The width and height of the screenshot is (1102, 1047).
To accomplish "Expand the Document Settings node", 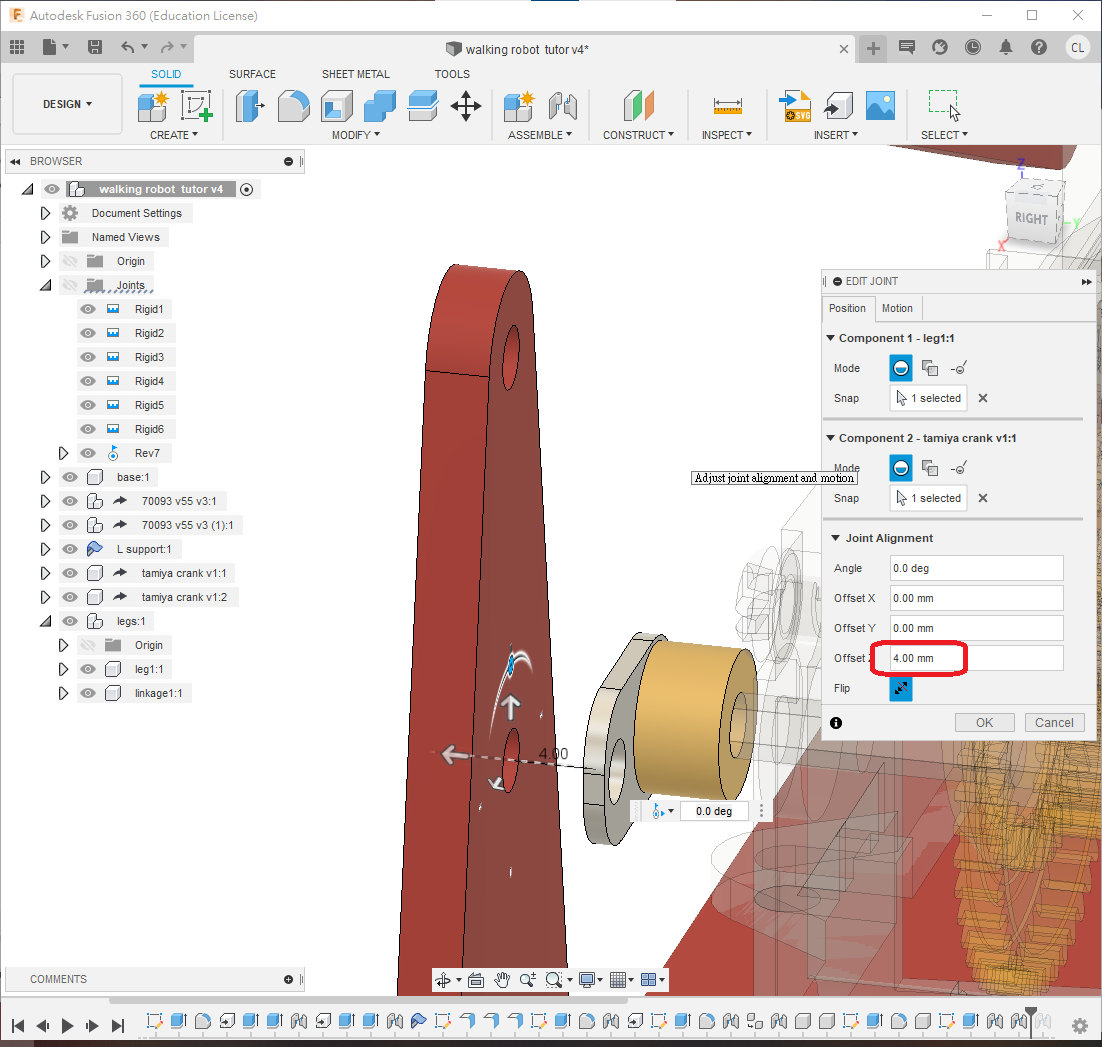I will pyautogui.click(x=45, y=213).
